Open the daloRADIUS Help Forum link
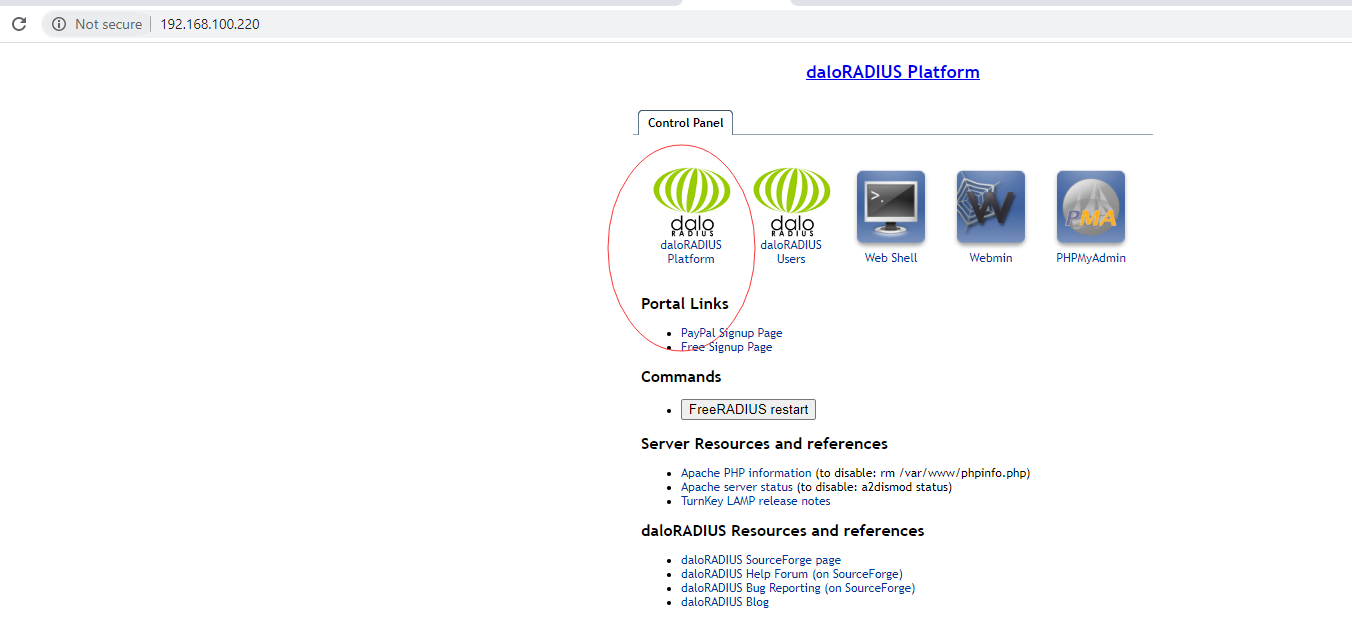 point(791,574)
